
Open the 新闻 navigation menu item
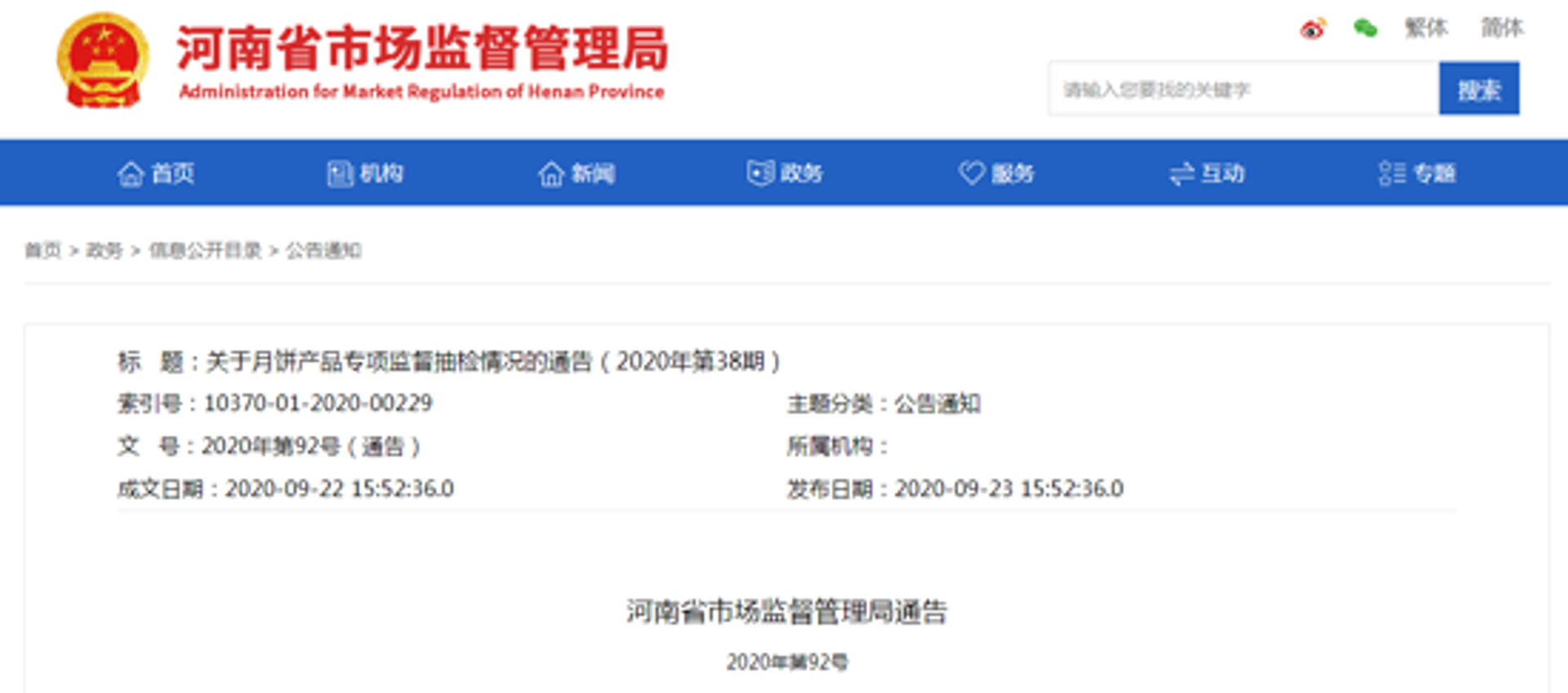577,173
